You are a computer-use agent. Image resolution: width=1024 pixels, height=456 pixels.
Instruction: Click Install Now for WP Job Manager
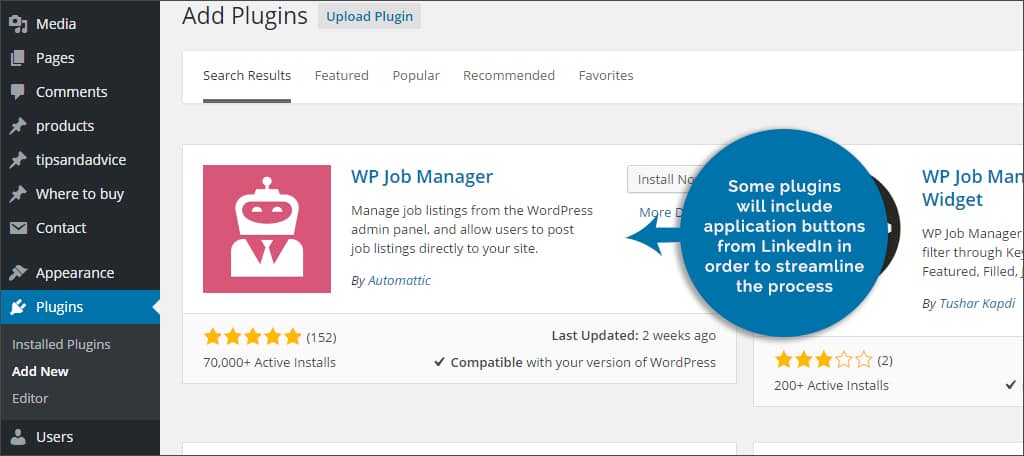(x=660, y=179)
